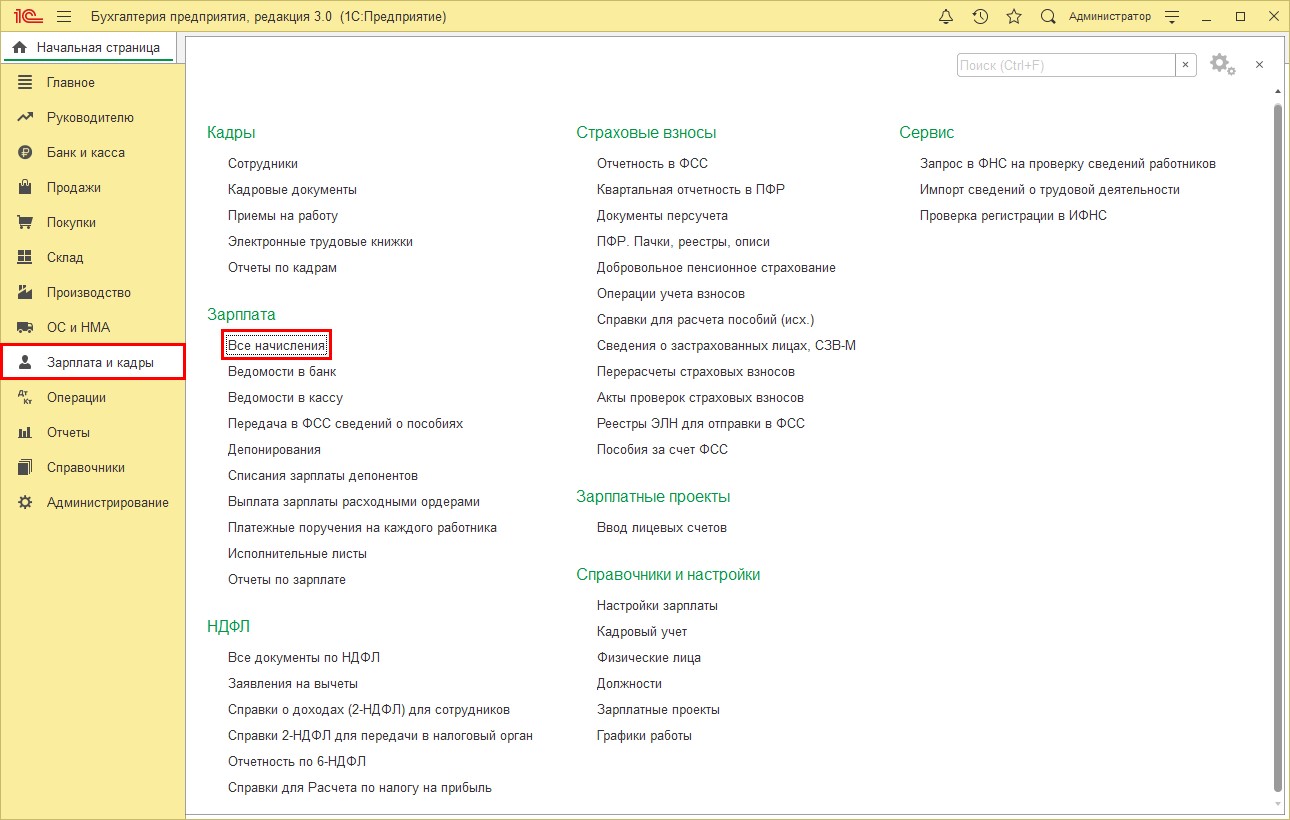1290x820 pixels.
Task: Open Списания зарплаты депонентов
Action: pyautogui.click(x=323, y=475)
